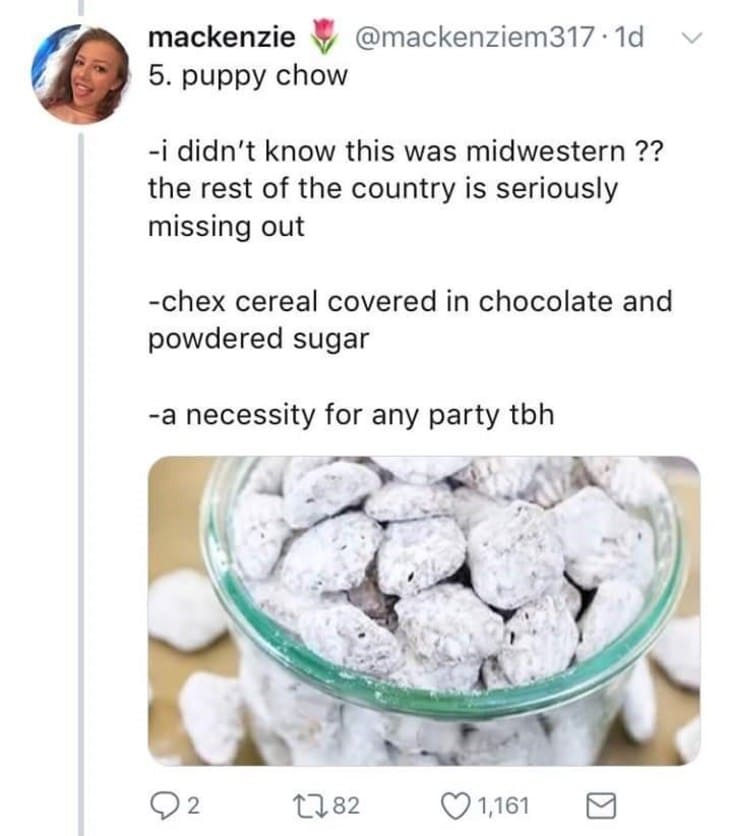Expand the tweet options chevron menu
This screenshot has width=732, height=836.
pyautogui.click(x=692, y=37)
